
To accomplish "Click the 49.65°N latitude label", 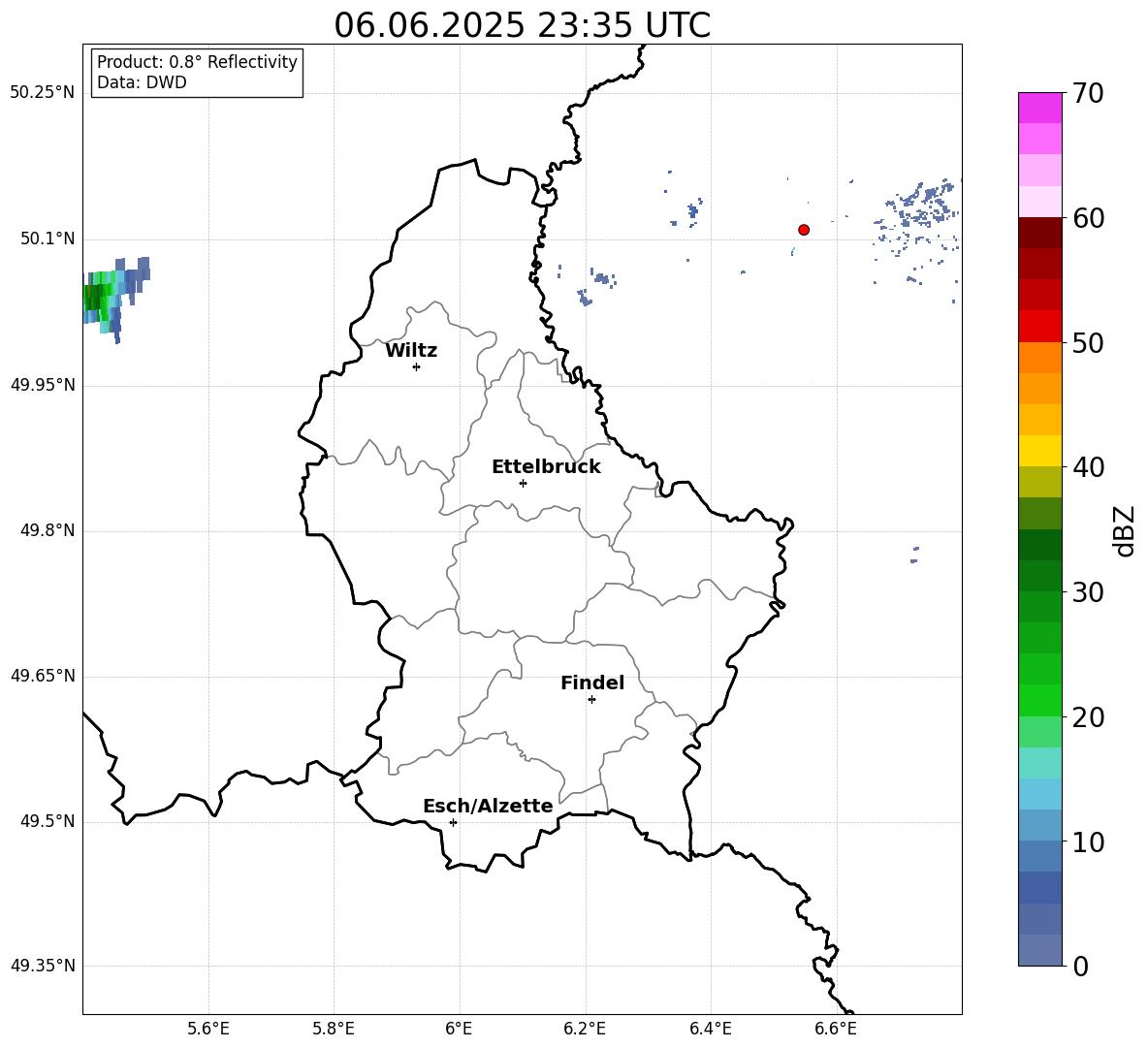I will pos(42,676).
